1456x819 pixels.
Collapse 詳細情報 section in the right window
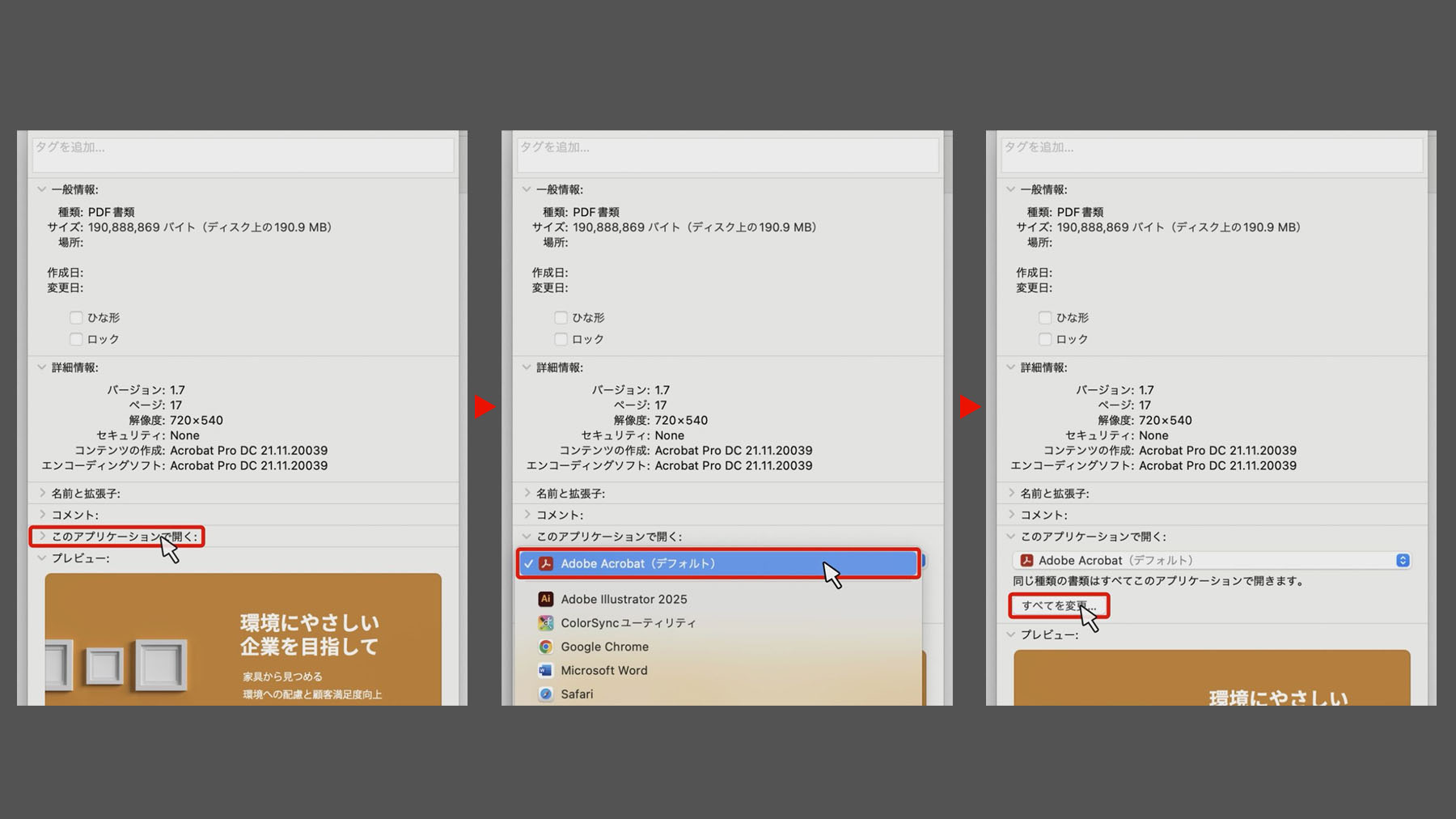1010,367
